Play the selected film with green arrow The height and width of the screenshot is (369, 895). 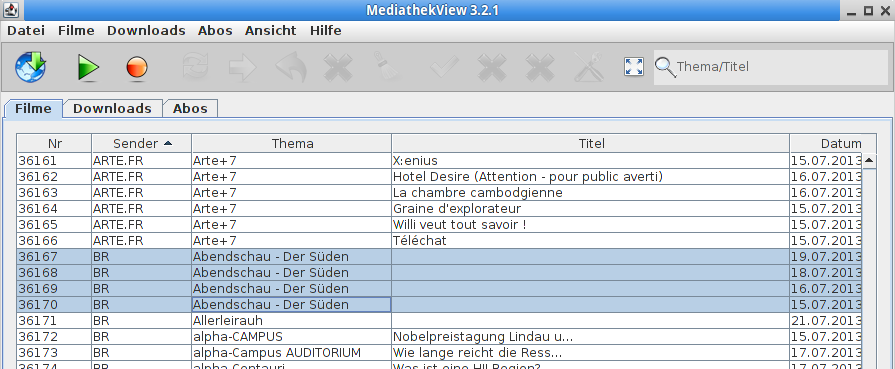[88, 67]
